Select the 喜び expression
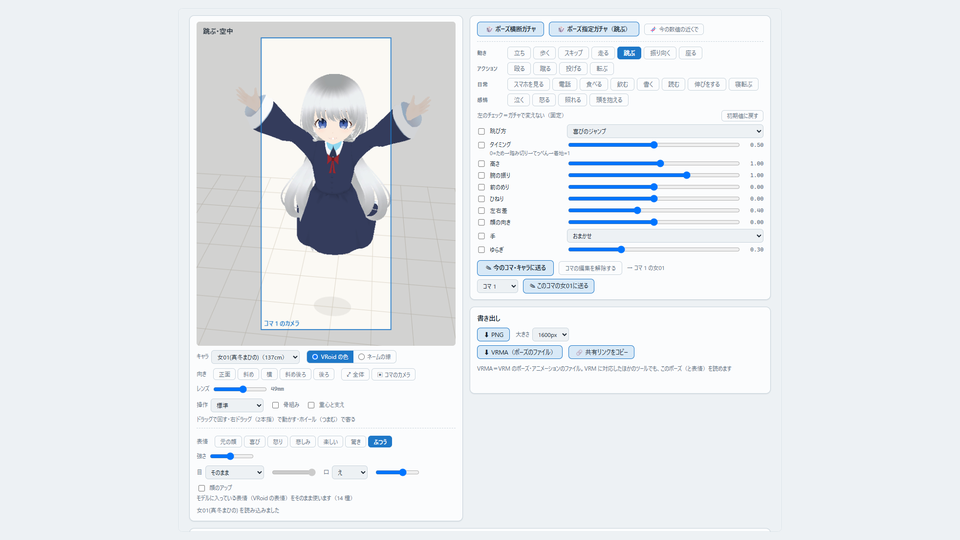The width and height of the screenshot is (960, 540). (x=255, y=441)
